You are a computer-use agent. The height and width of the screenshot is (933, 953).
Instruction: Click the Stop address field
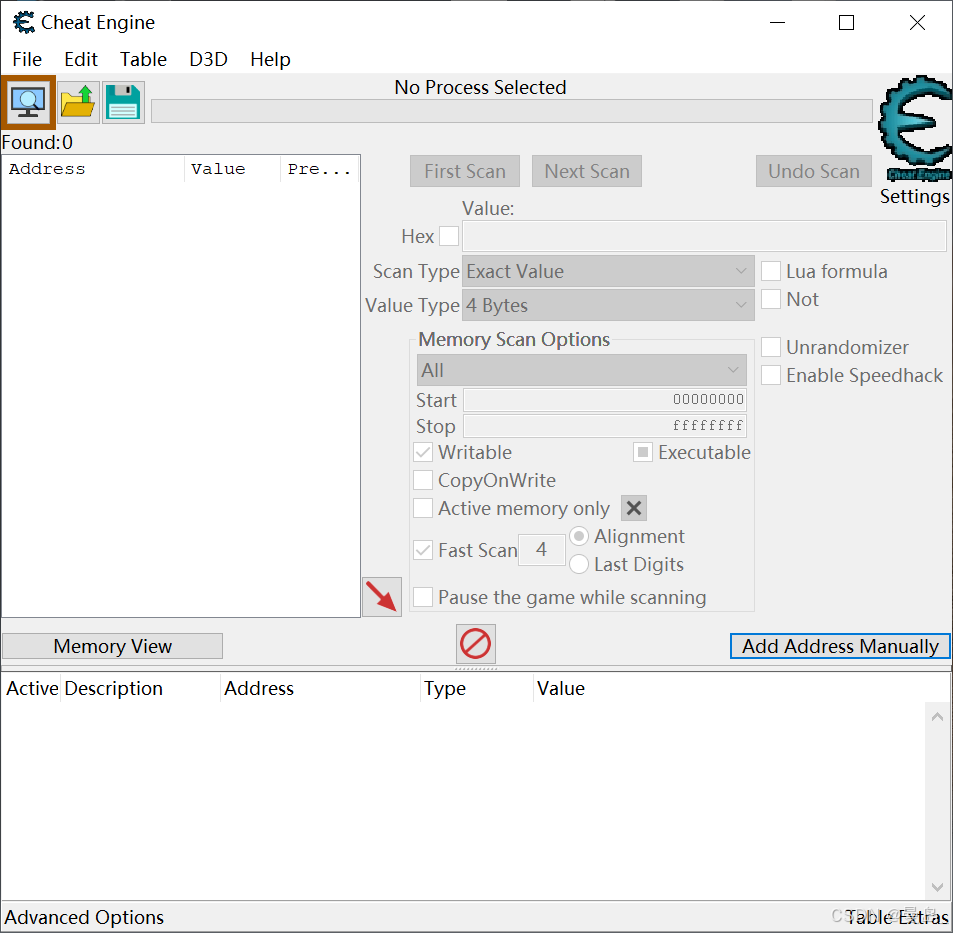coord(605,426)
